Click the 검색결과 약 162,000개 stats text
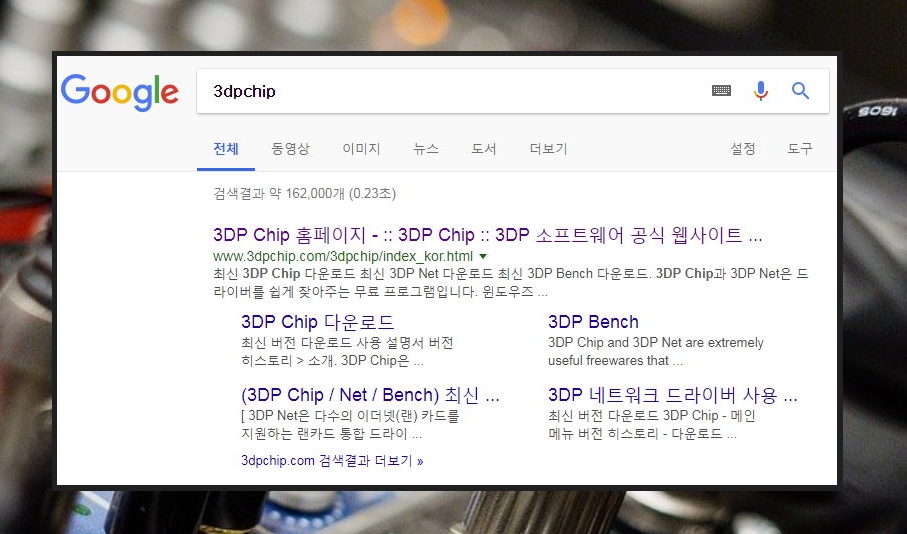 [304, 193]
